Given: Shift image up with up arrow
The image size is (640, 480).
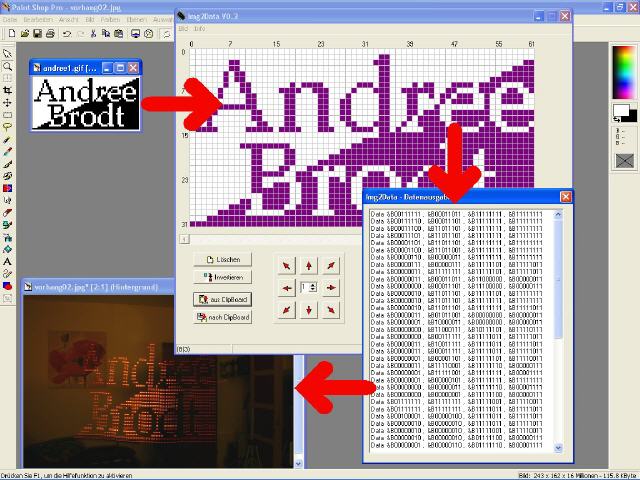Looking at the screenshot, I should 309,265.
